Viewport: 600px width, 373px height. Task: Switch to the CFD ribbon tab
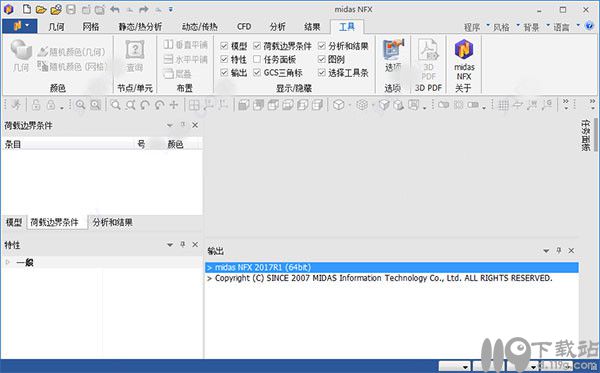[x=244, y=27]
